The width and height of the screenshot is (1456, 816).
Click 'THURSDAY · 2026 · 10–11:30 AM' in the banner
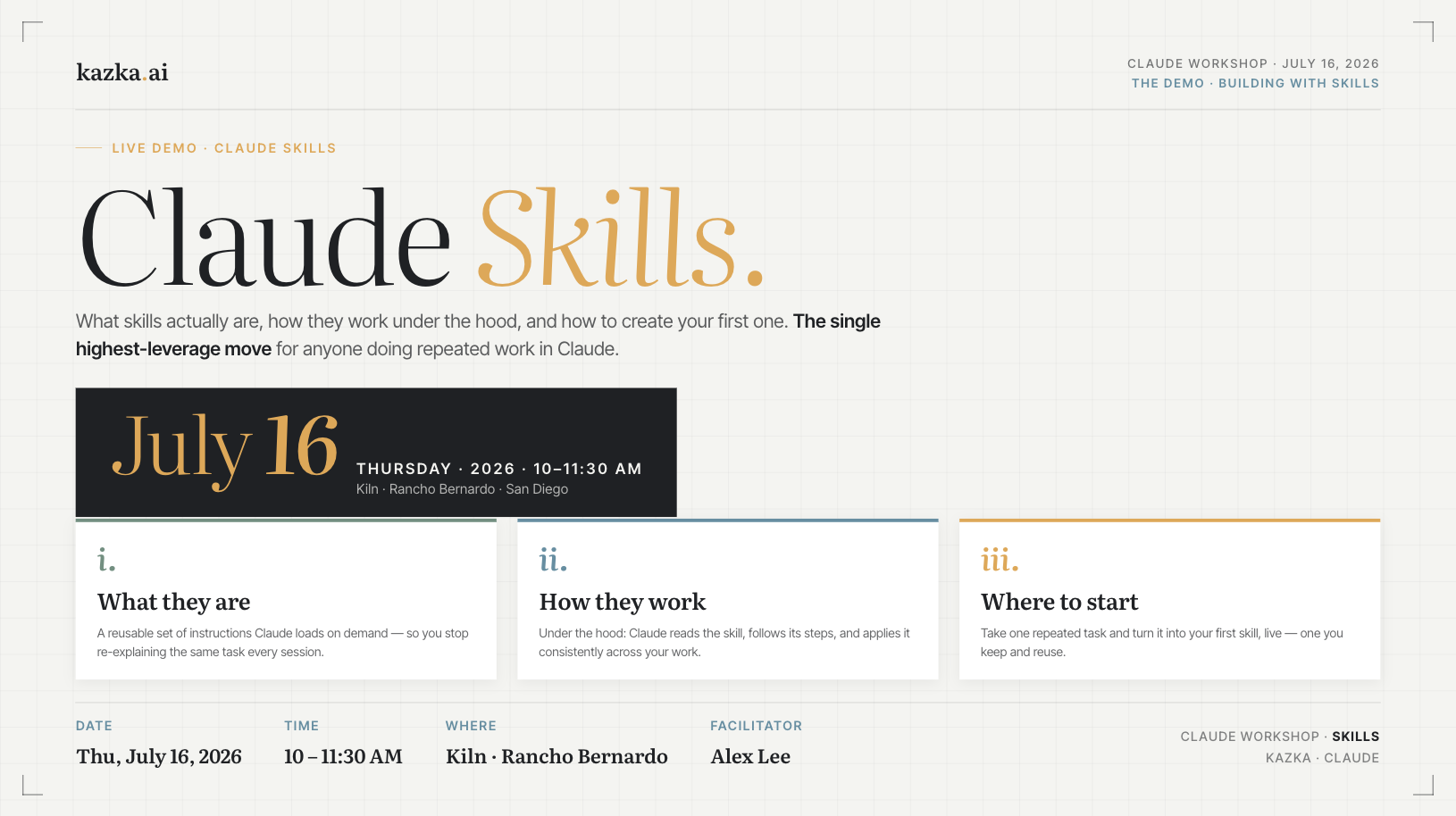tap(499, 469)
